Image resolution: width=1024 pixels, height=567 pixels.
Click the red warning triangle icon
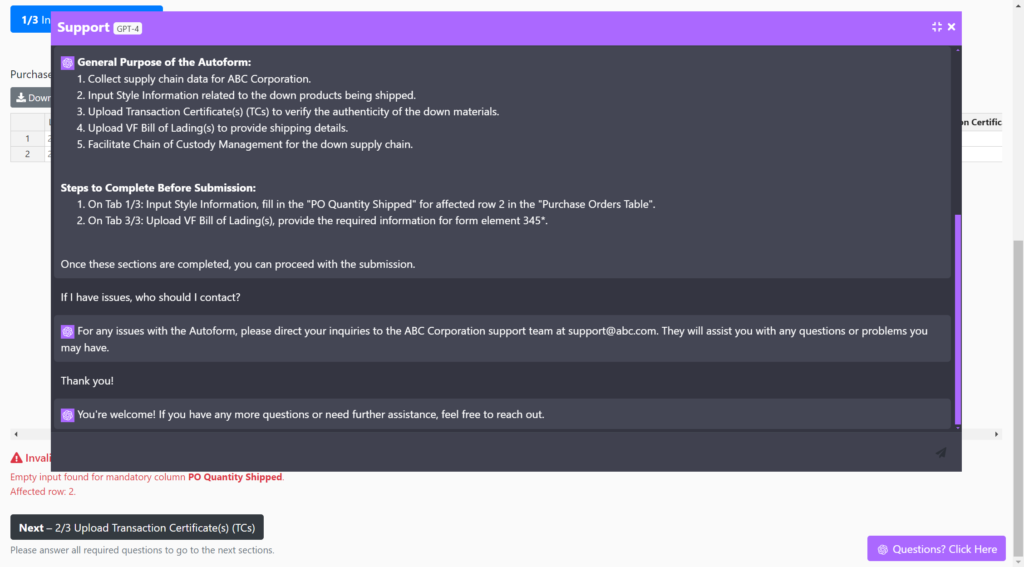tap(16, 458)
